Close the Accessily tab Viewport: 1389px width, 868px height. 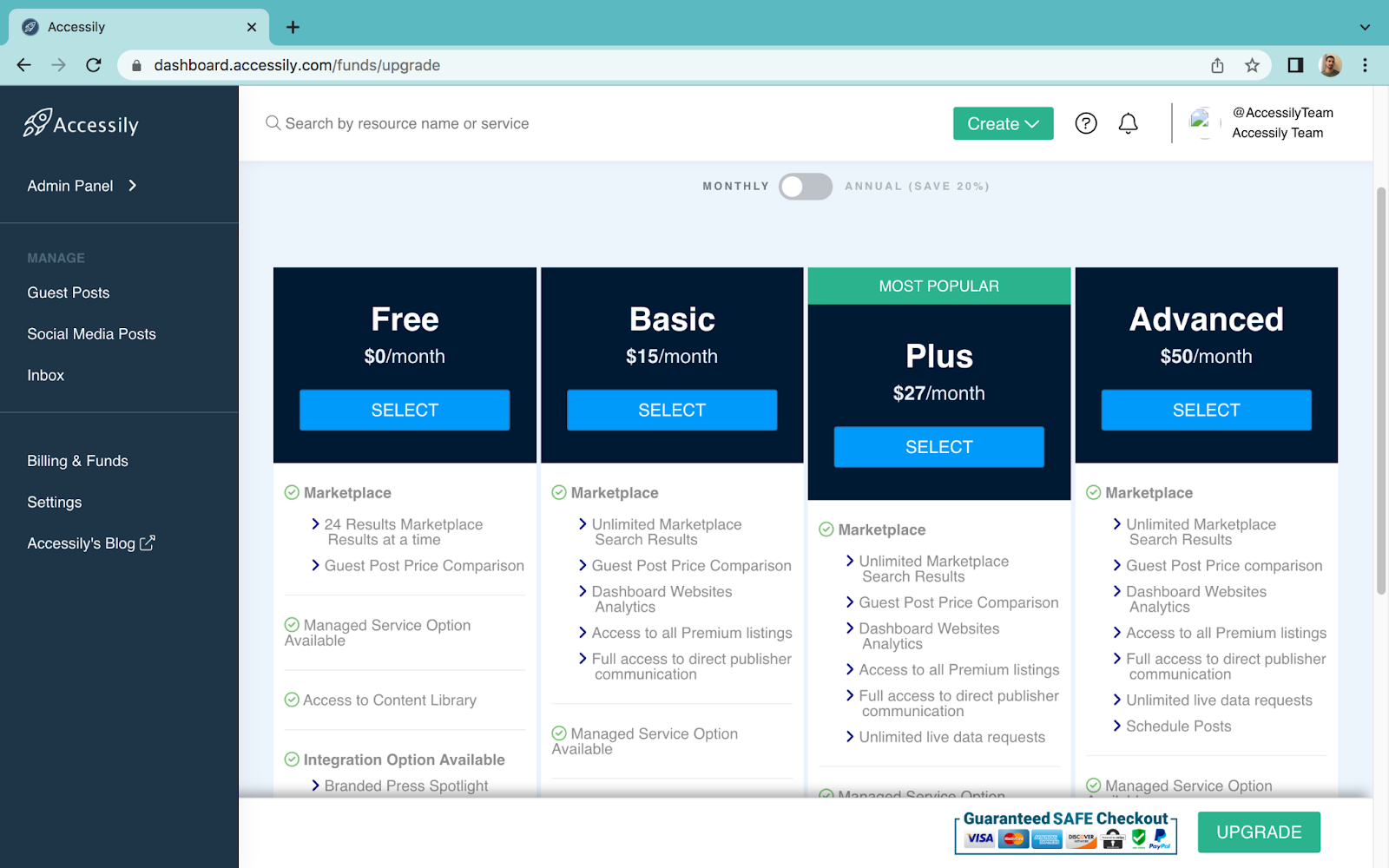point(252,27)
